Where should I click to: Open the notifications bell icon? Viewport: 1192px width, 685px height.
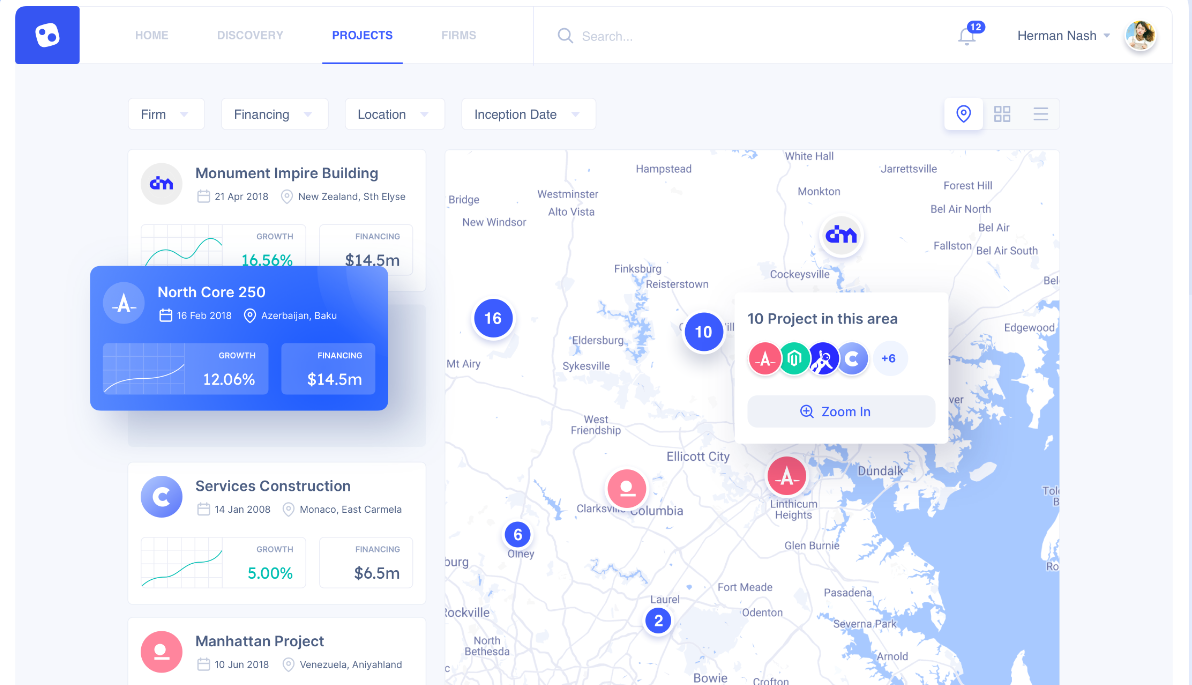(967, 36)
